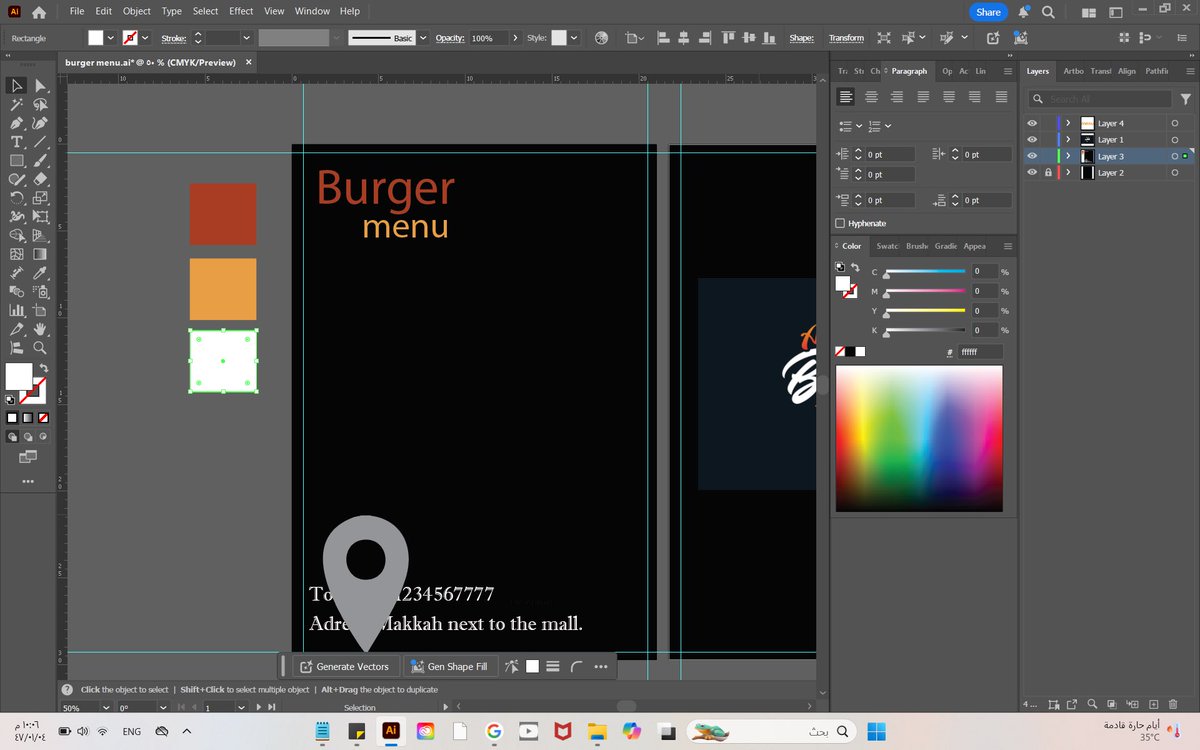The height and width of the screenshot is (750, 1200).
Task: Click the black swatch in Color panel
Action: point(850,352)
